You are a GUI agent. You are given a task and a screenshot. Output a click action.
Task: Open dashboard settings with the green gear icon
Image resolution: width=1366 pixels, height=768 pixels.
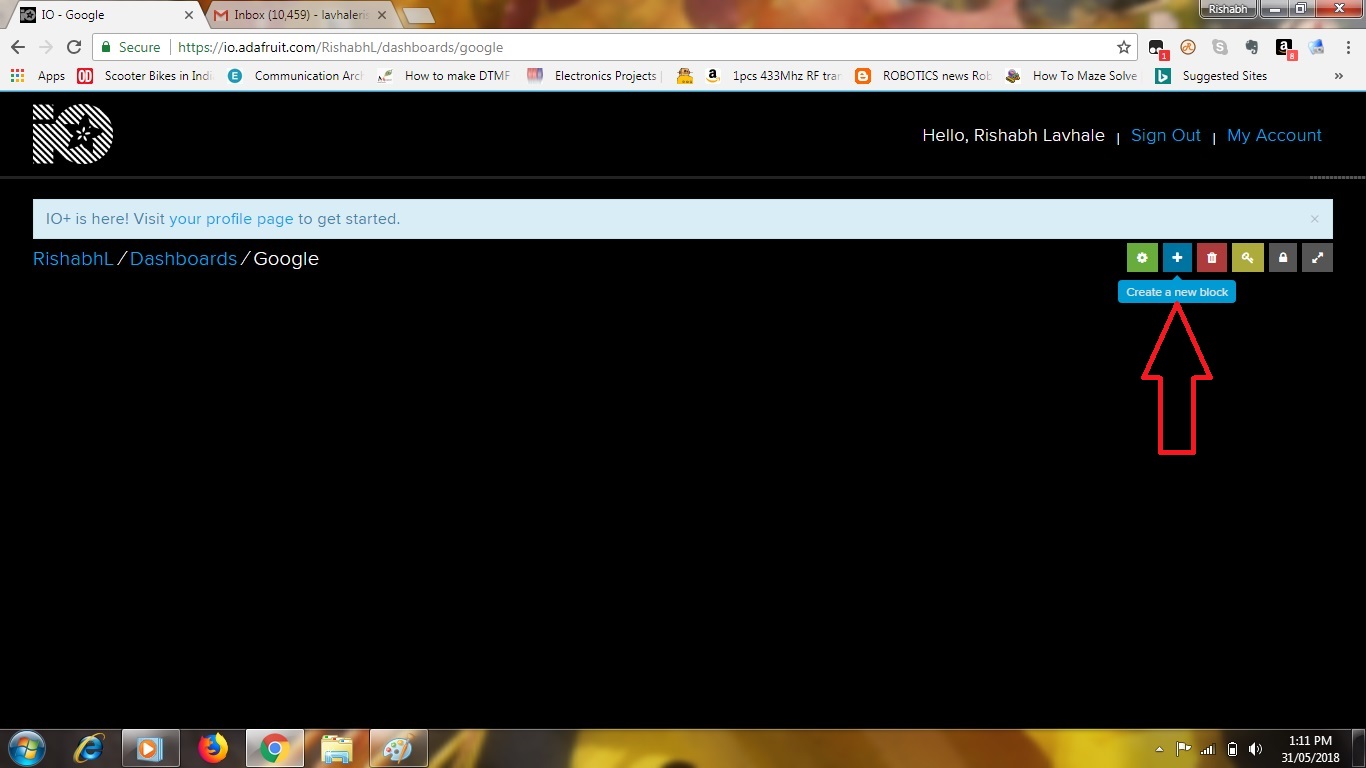point(1142,258)
